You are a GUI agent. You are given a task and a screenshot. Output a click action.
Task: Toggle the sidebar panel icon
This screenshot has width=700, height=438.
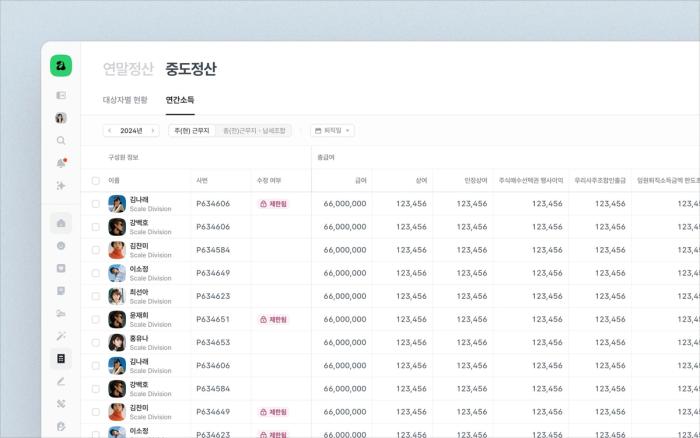(x=61, y=95)
